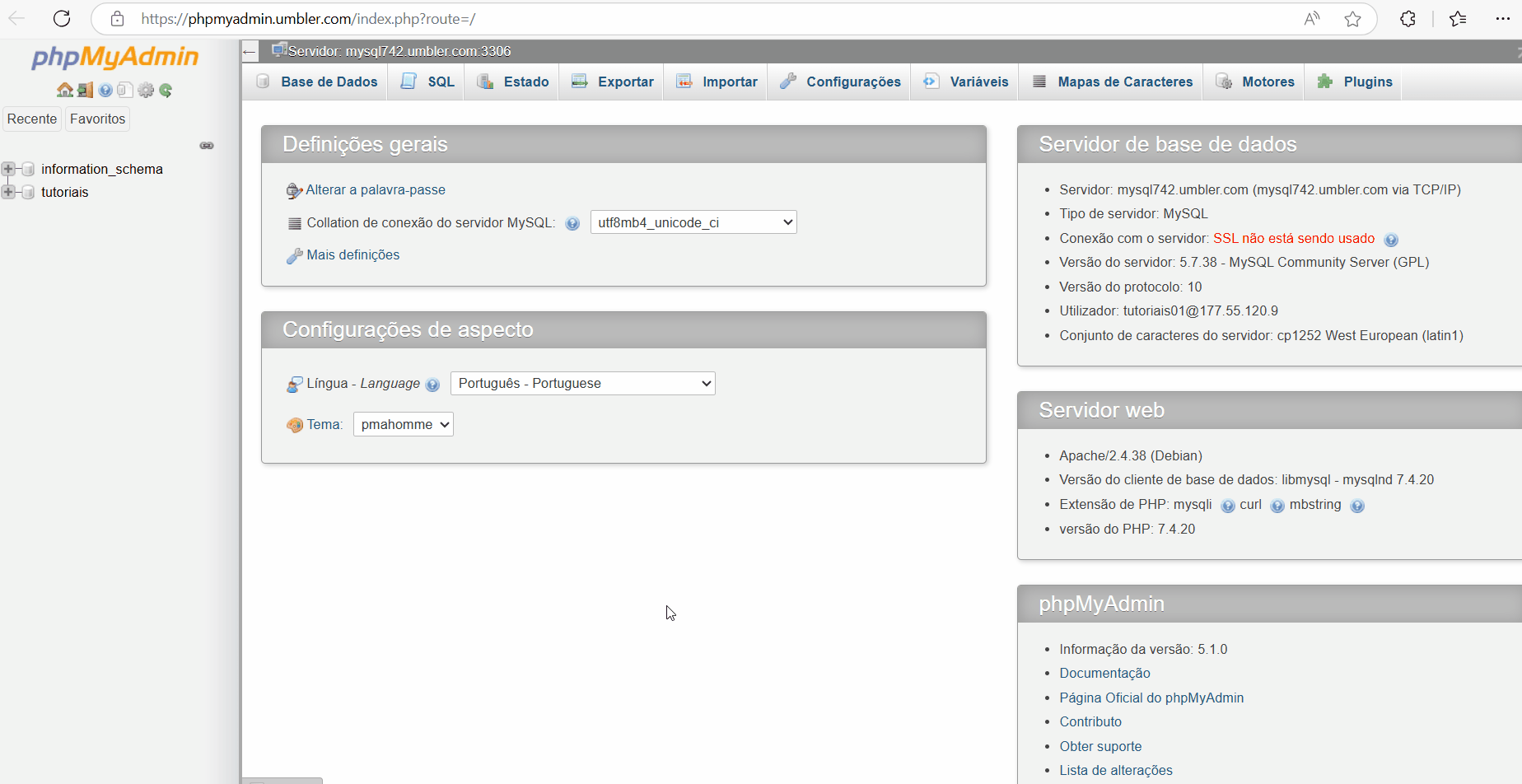
Task: Open the Mais definições link
Action: coord(352,255)
